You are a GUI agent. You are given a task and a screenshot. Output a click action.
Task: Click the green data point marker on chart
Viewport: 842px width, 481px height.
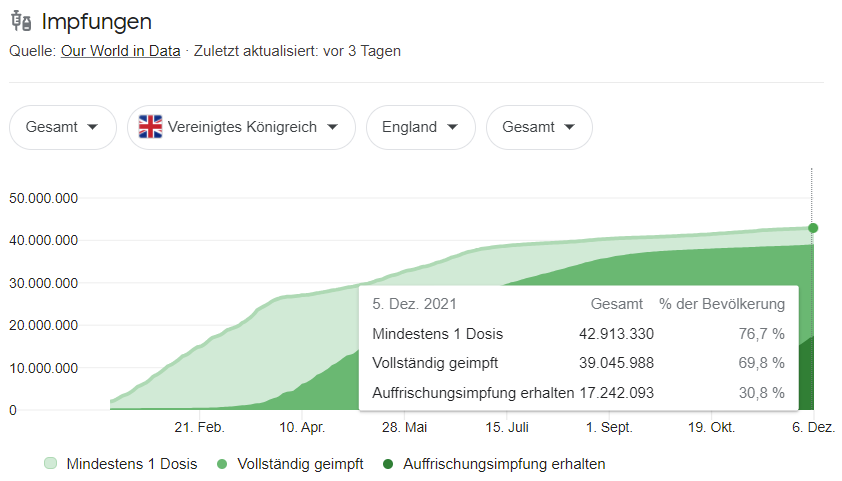[813, 228]
